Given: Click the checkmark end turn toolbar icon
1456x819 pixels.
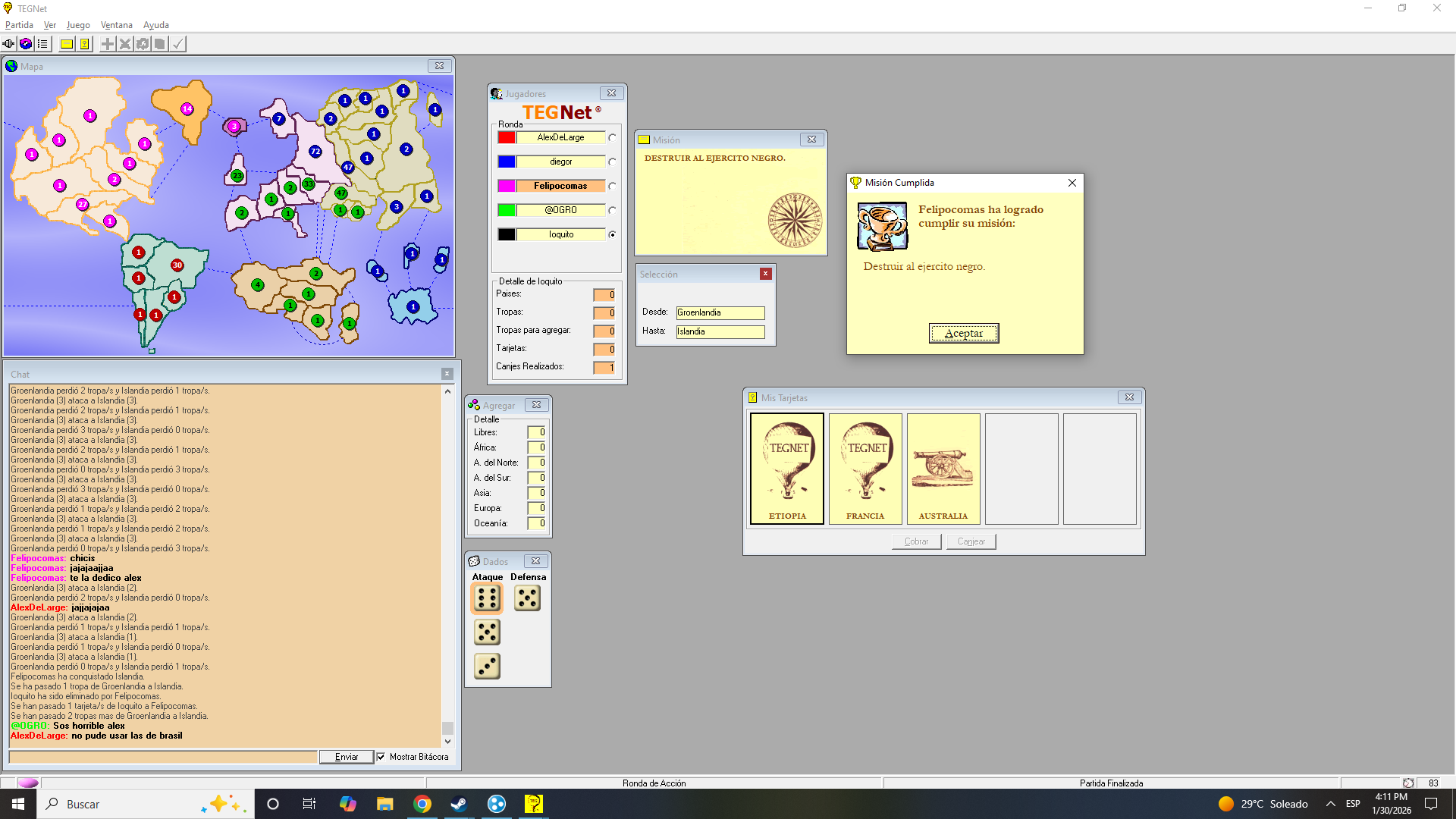Looking at the screenshot, I should pos(177,44).
